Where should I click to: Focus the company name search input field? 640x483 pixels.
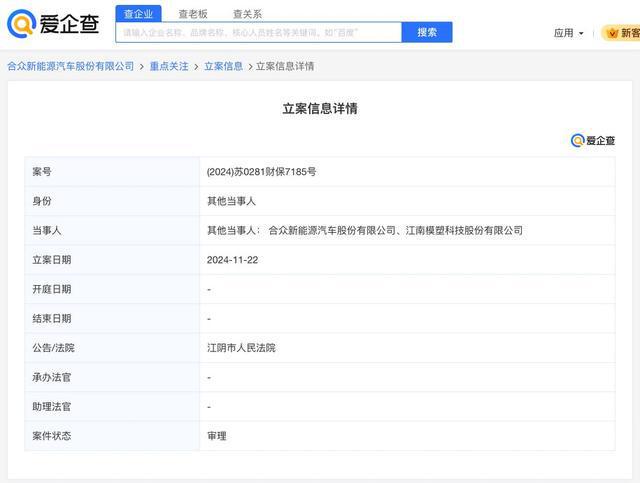pyautogui.click(x=259, y=32)
